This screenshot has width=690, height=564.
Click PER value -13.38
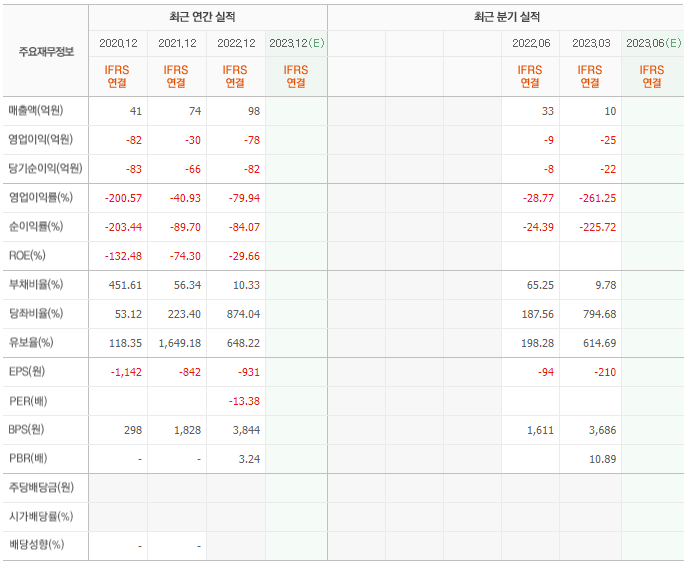coord(244,401)
